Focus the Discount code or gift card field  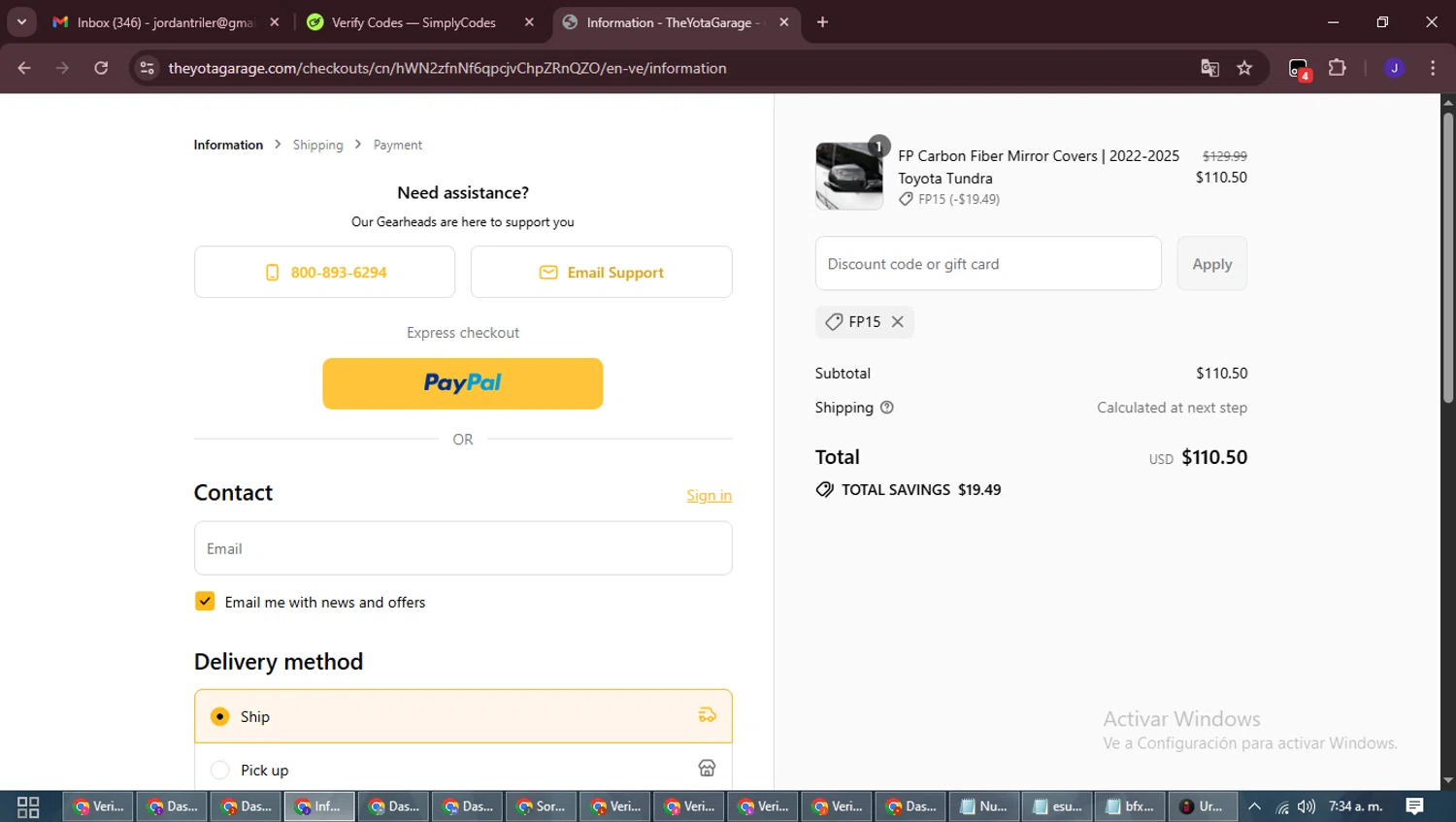coord(988,263)
